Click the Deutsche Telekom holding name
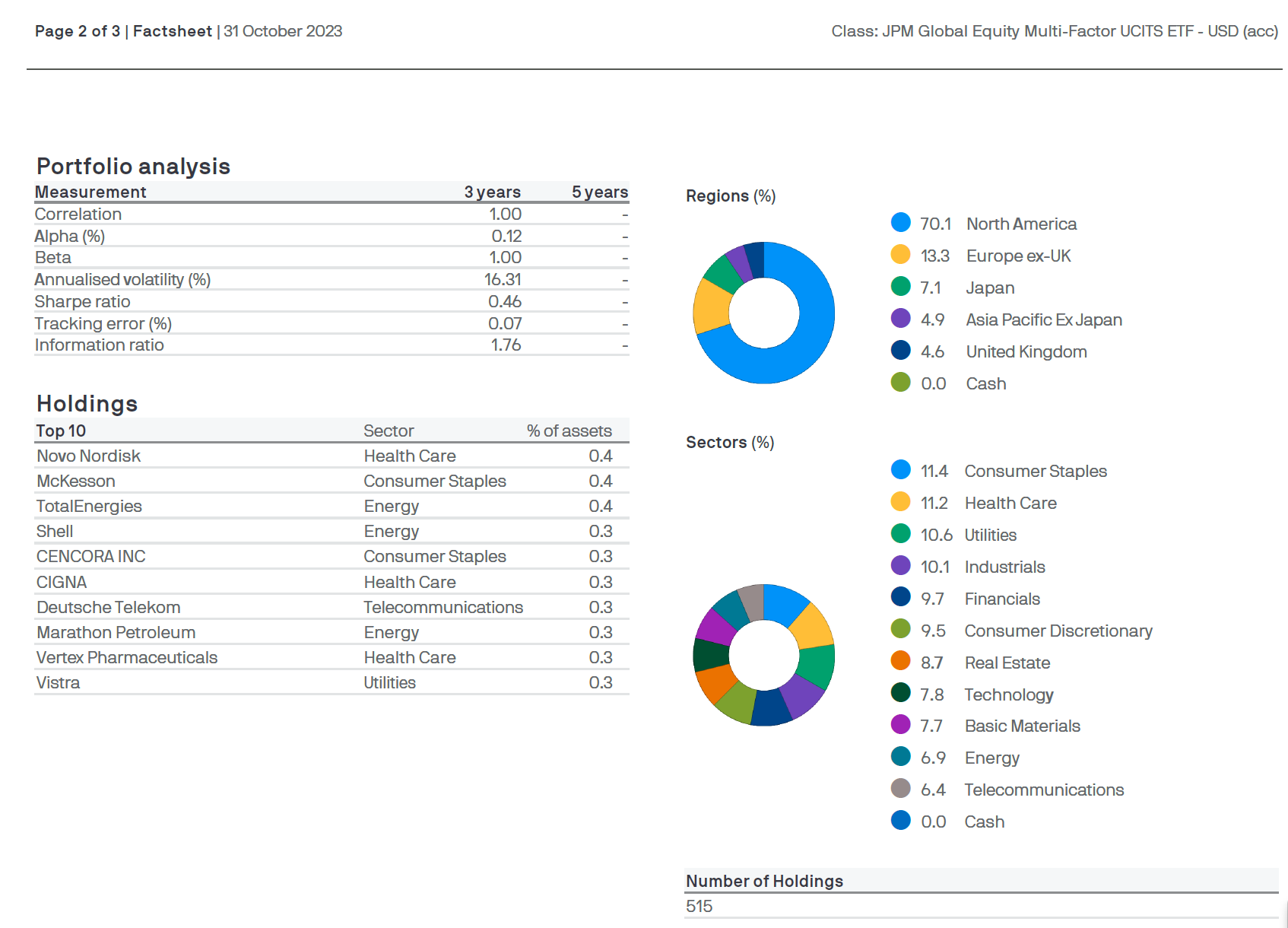The height and width of the screenshot is (928, 1288). coord(109,607)
